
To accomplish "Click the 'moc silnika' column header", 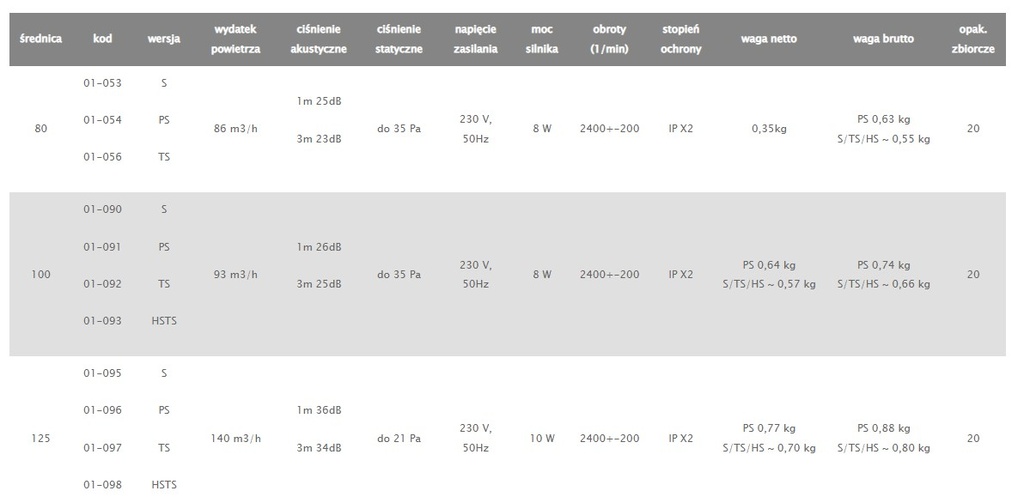I will click(542, 39).
